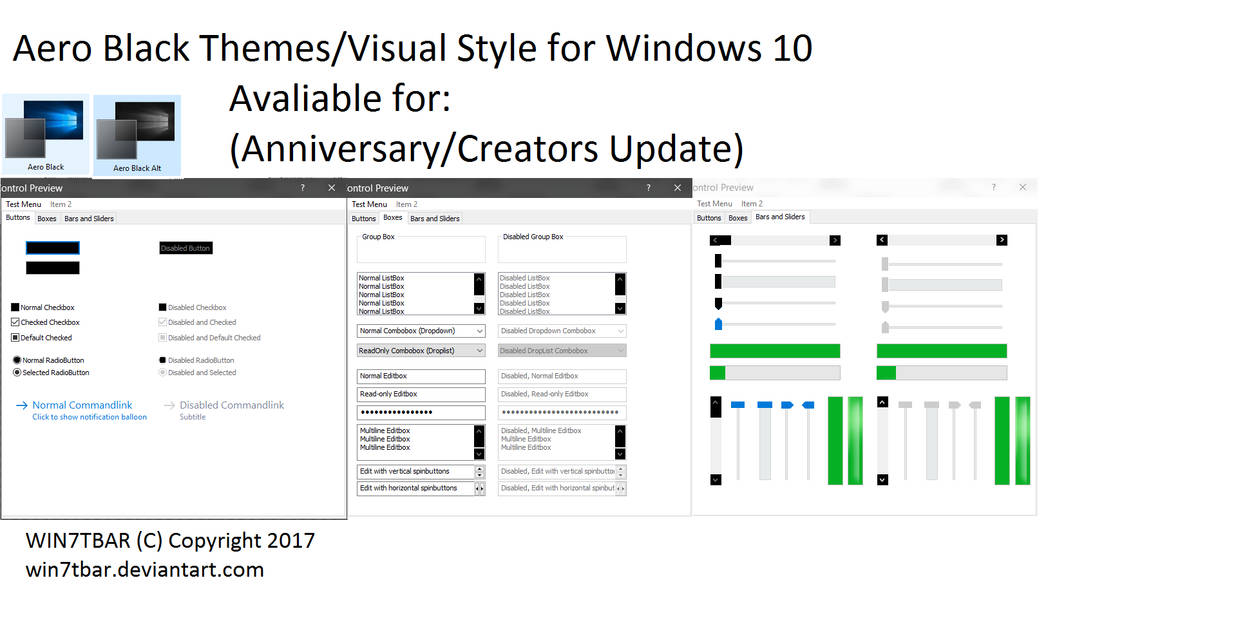Click the Disabled Checkbox
The height and width of the screenshot is (641, 1247).
(x=162, y=308)
